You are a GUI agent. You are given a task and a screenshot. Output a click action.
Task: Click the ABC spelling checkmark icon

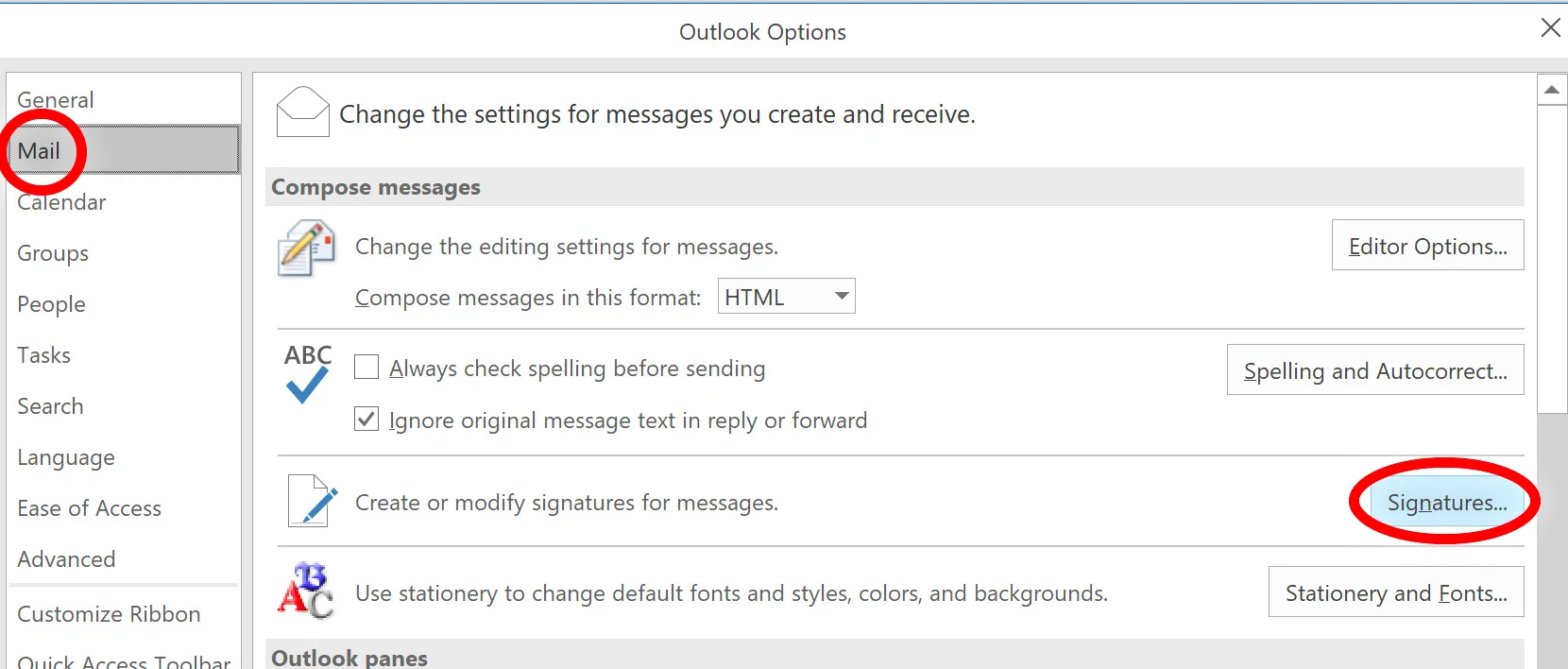[308, 372]
